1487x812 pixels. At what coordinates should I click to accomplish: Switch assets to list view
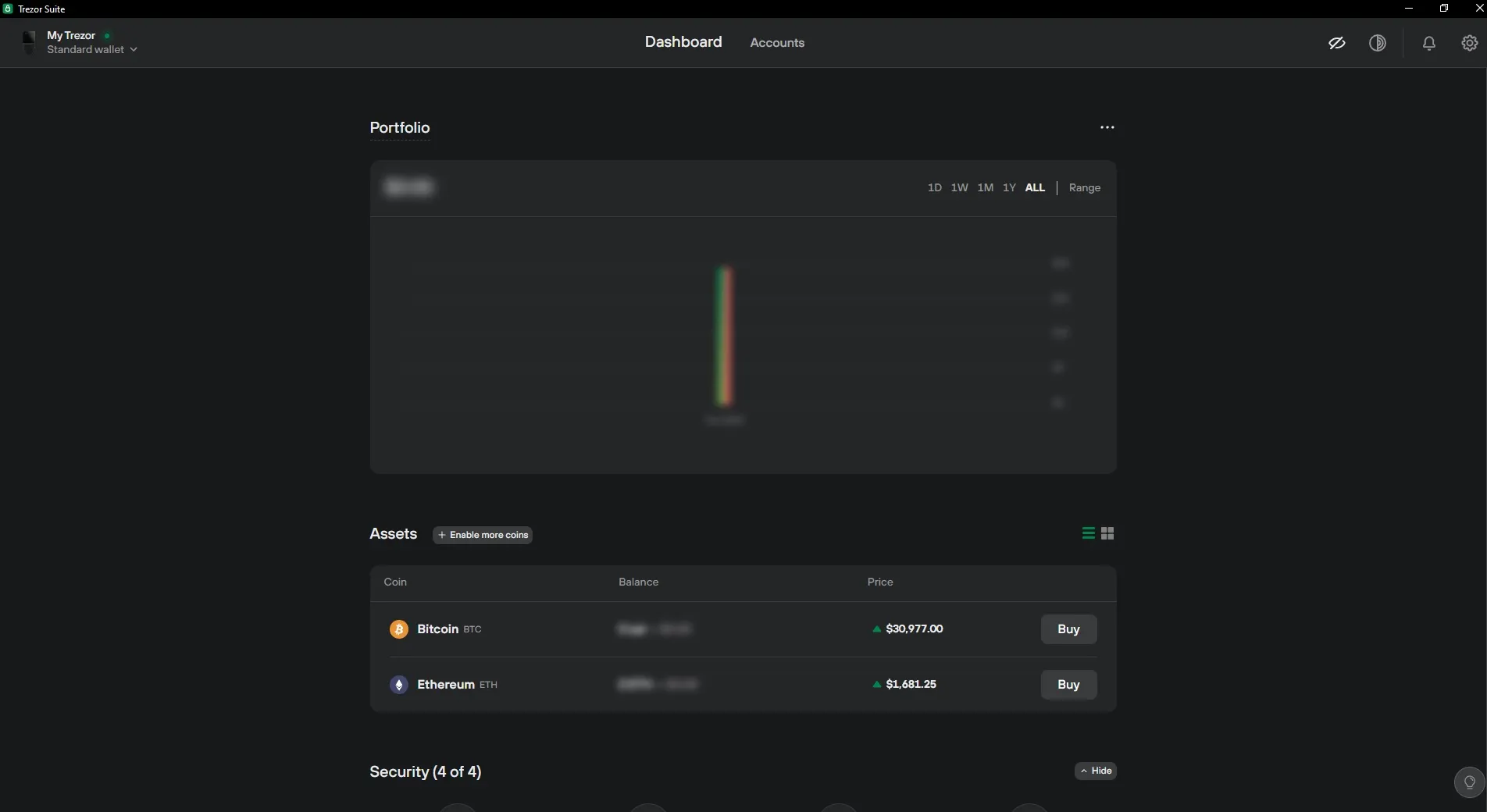[1088, 533]
